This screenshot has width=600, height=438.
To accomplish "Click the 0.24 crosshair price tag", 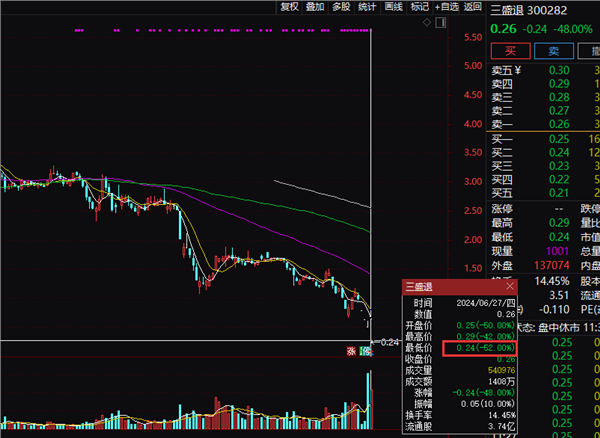I will point(389,342).
